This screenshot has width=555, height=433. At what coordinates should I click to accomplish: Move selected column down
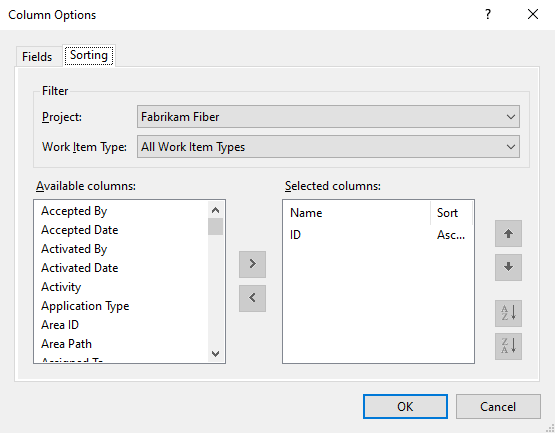click(x=508, y=267)
